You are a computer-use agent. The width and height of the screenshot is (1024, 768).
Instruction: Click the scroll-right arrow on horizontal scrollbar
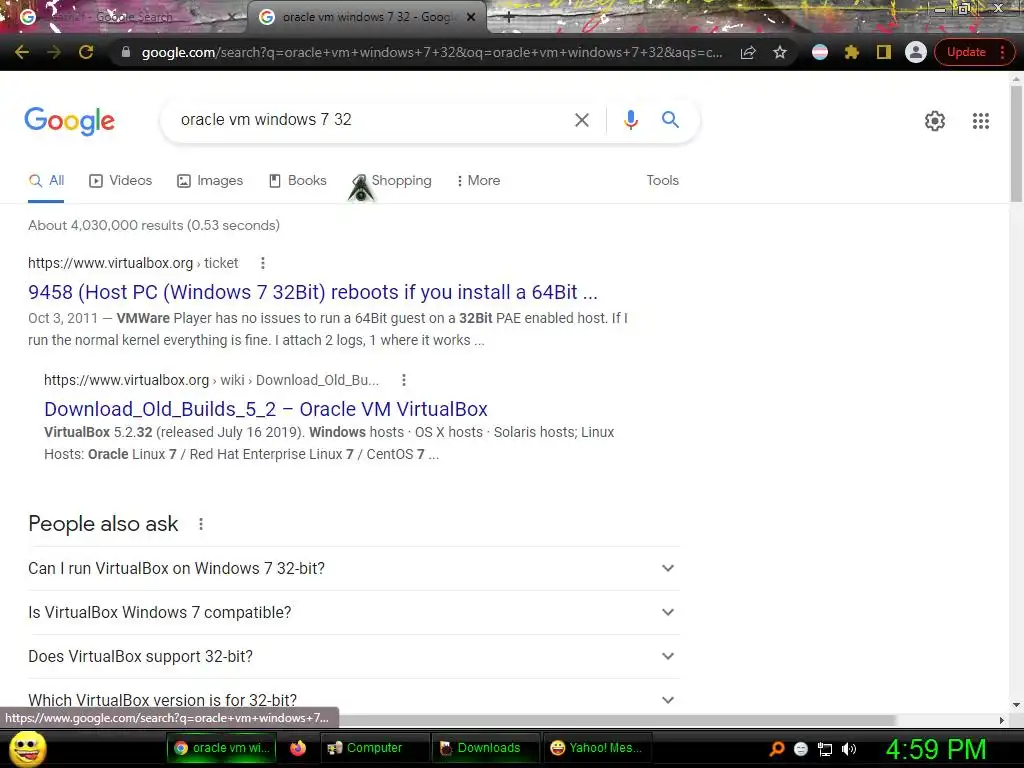1002,720
